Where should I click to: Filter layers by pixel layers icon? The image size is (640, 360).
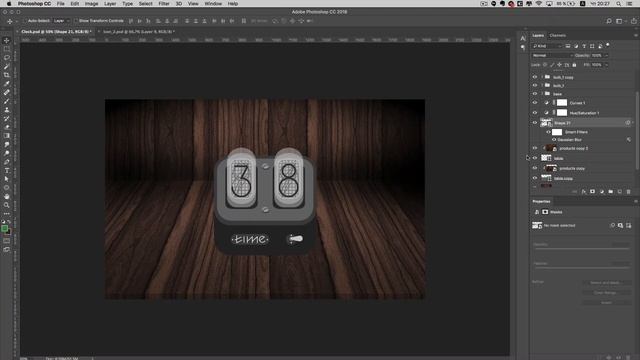pos(568,46)
